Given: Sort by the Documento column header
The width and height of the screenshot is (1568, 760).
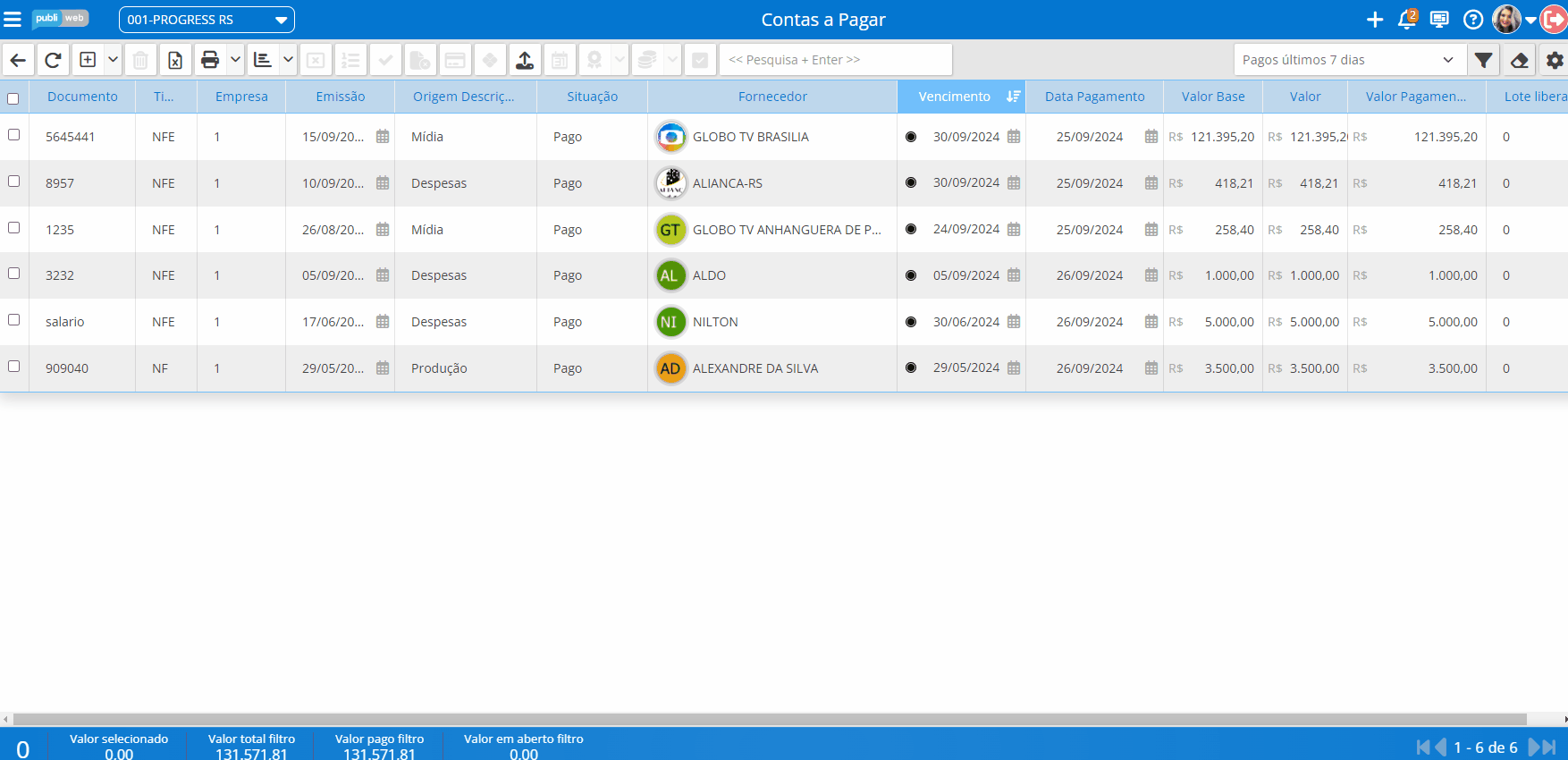Looking at the screenshot, I should (82, 97).
